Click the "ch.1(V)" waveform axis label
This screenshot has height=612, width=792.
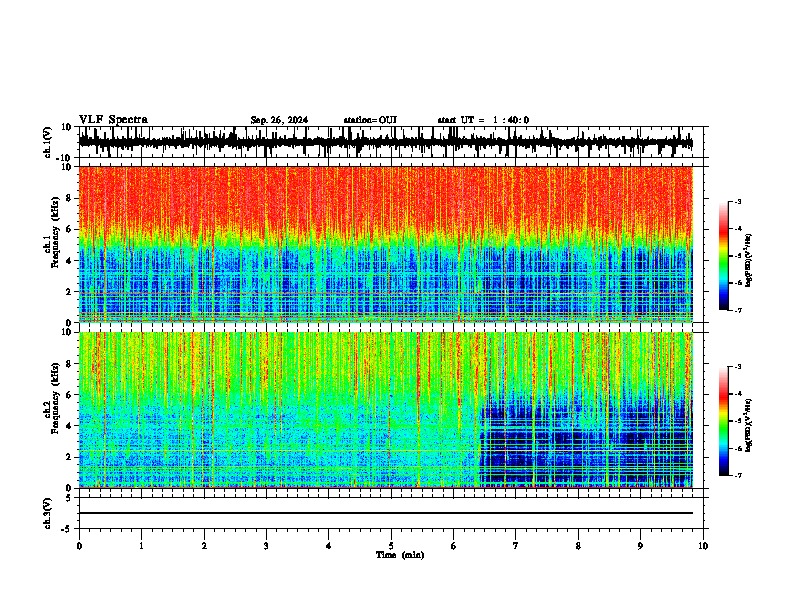(49, 142)
